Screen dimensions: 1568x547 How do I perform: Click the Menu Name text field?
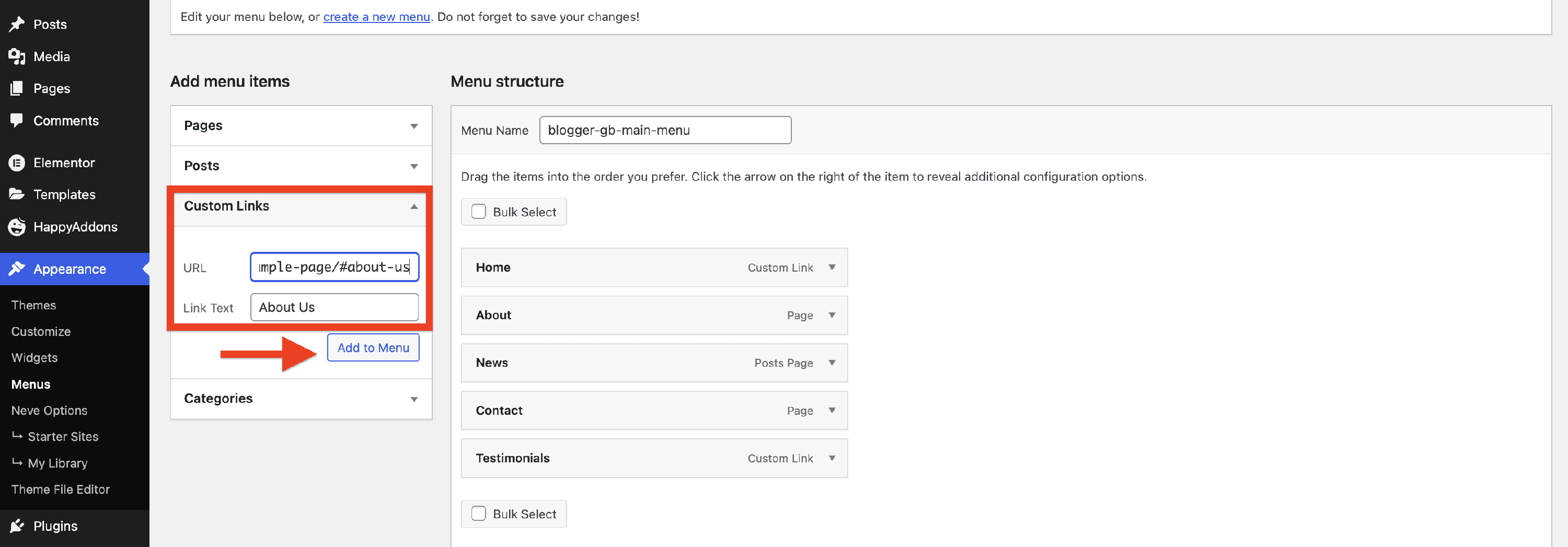pyautogui.click(x=665, y=130)
